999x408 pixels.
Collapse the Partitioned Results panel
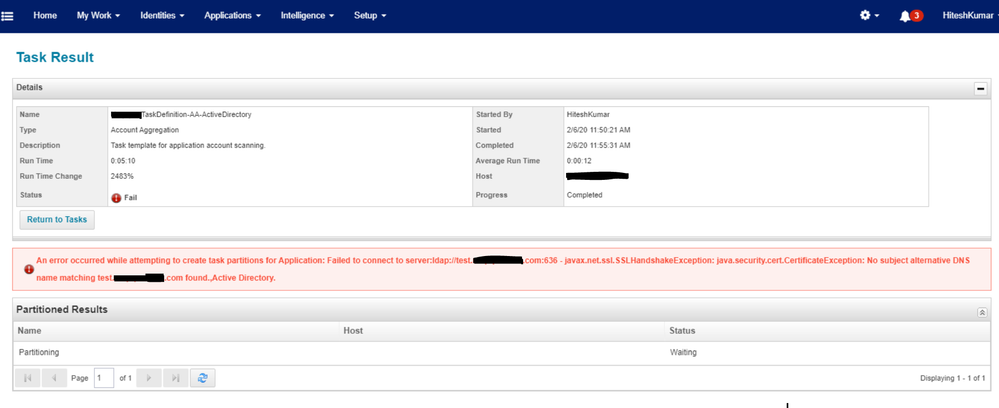(981, 312)
